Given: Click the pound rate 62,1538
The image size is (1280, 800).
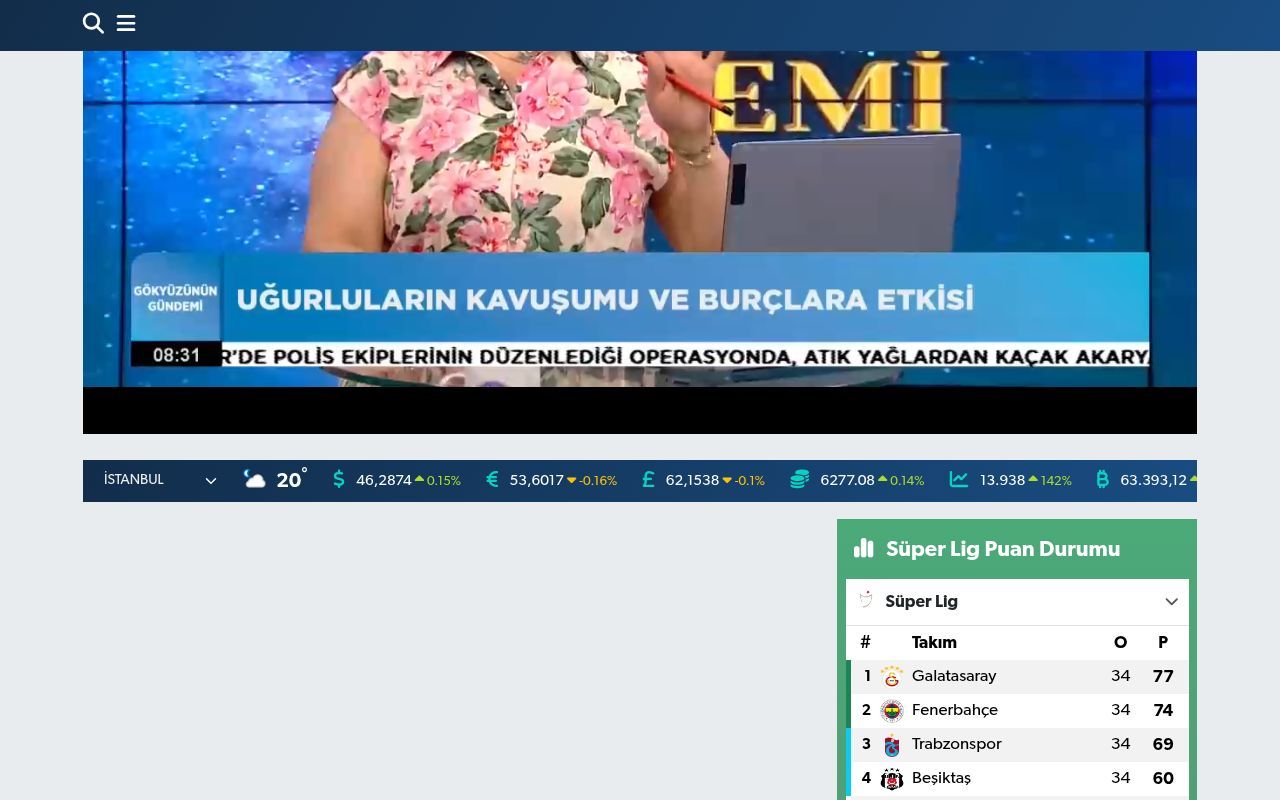Looking at the screenshot, I should (x=692, y=480).
